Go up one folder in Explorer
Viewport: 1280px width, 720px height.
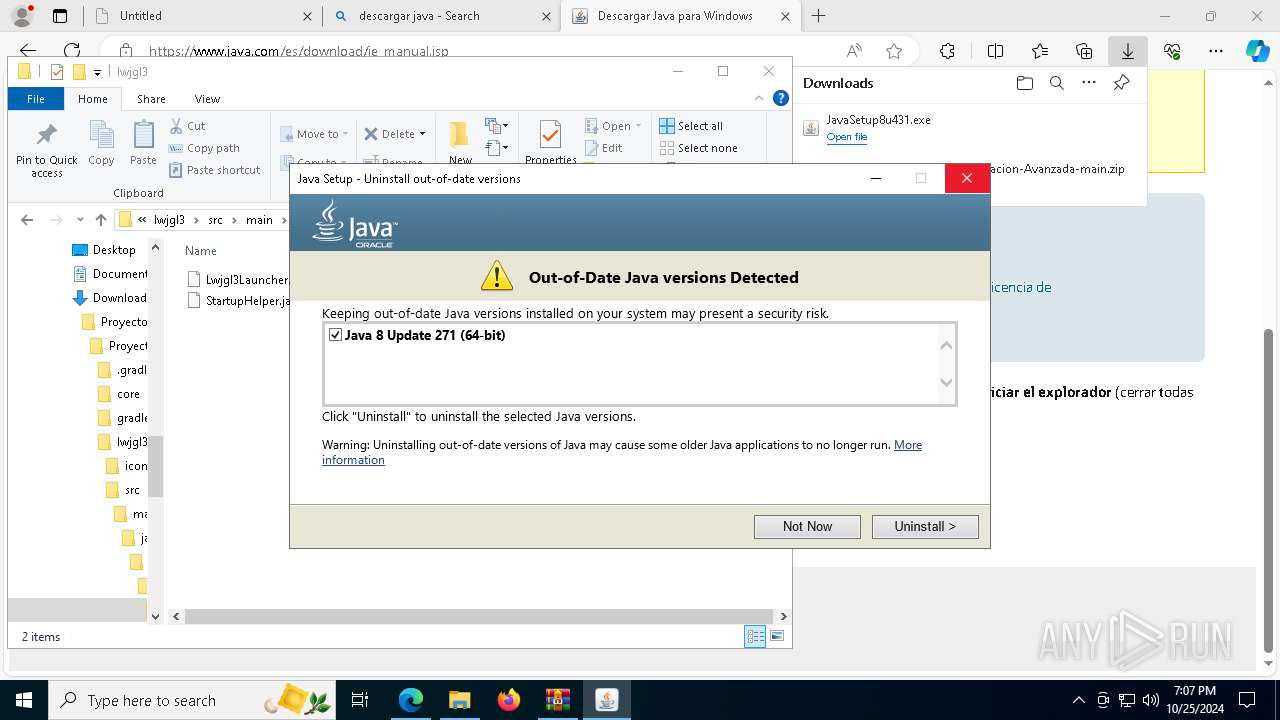101,220
